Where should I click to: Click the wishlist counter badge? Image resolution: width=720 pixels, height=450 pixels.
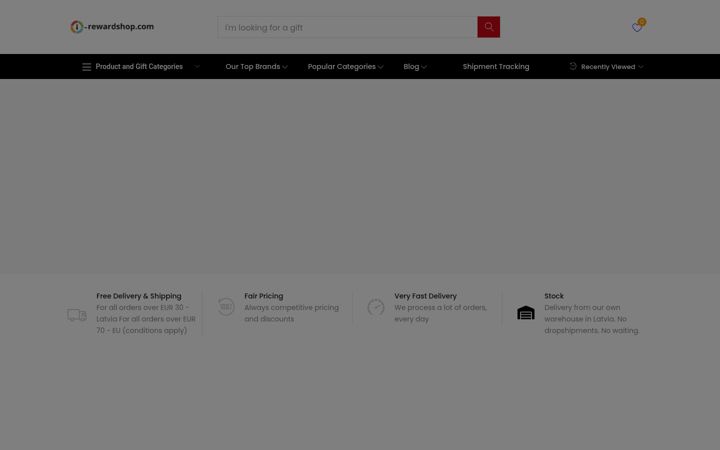tap(642, 22)
